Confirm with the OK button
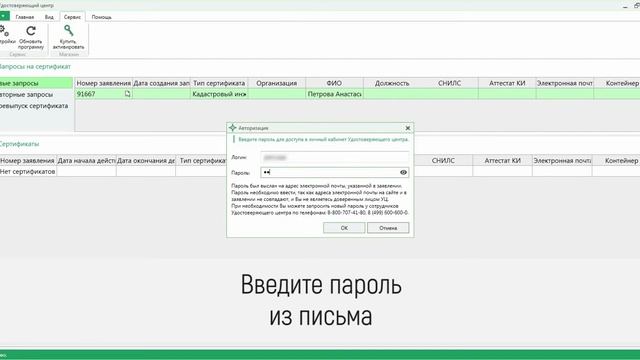640x360 pixels. pos(344,228)
